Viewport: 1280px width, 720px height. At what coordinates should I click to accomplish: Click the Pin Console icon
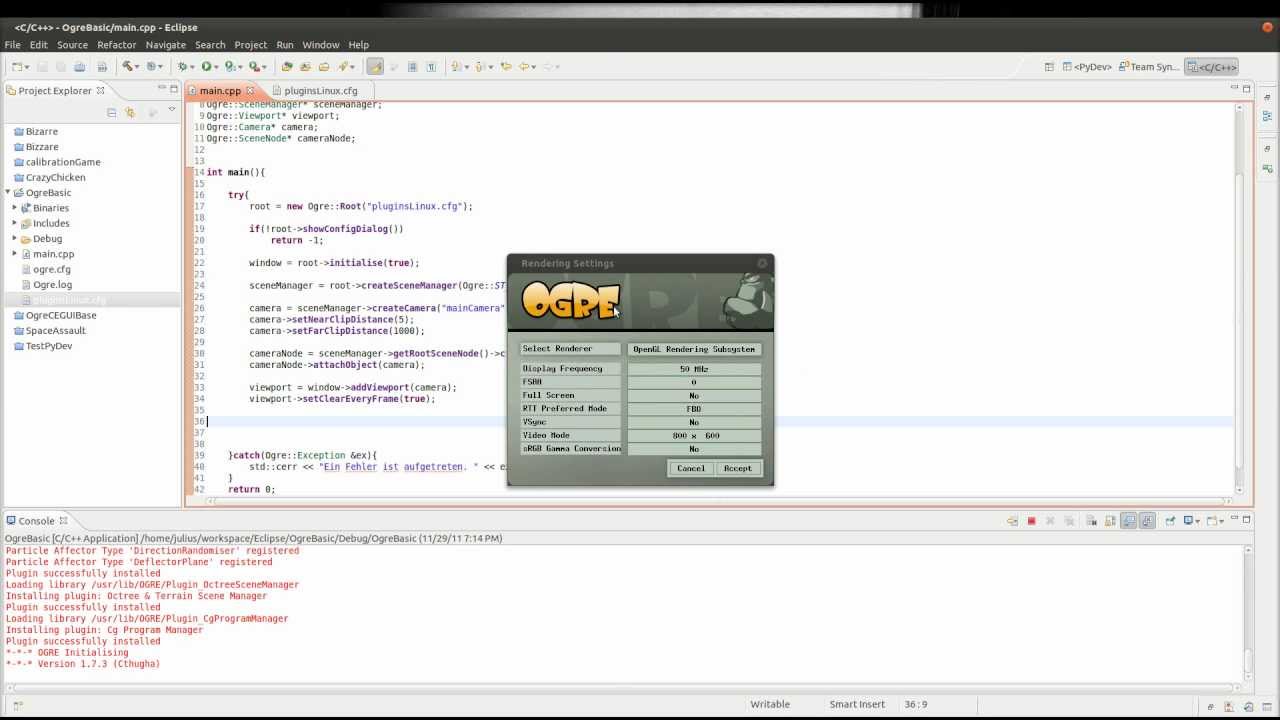pos(1169,521)
